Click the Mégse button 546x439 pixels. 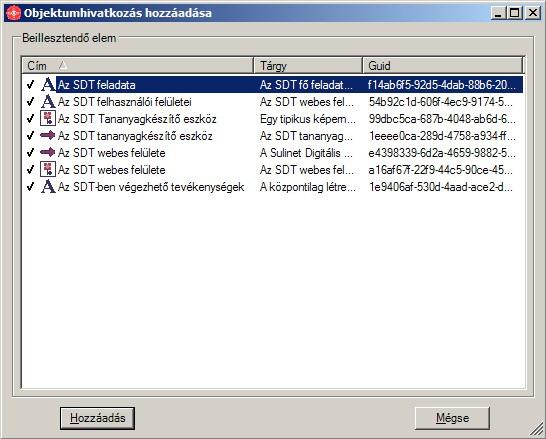(x=452, y=418)
